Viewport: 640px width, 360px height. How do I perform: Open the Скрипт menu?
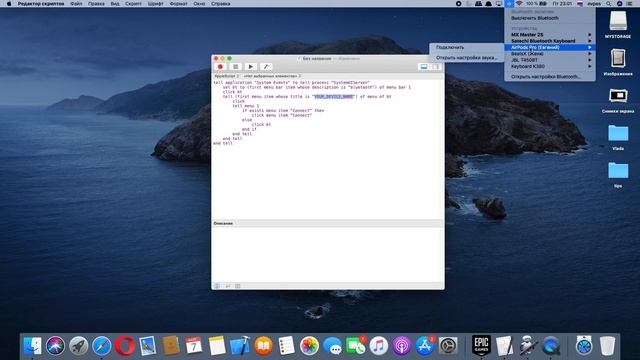coord(133,4)
